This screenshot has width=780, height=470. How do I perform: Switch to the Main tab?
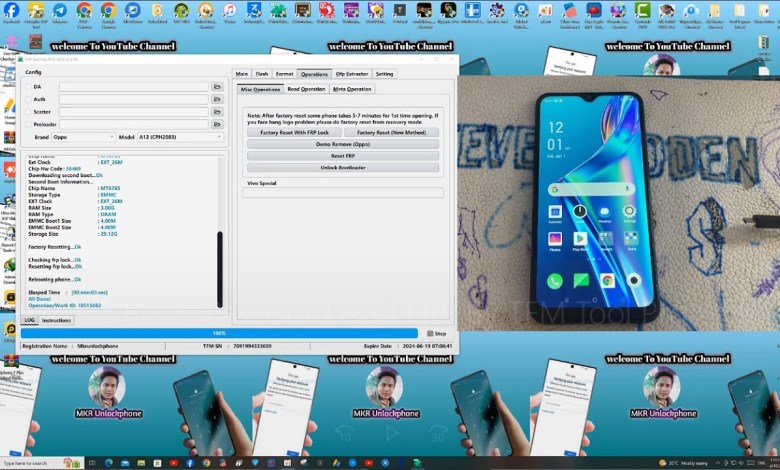click(x=242, y=74)
